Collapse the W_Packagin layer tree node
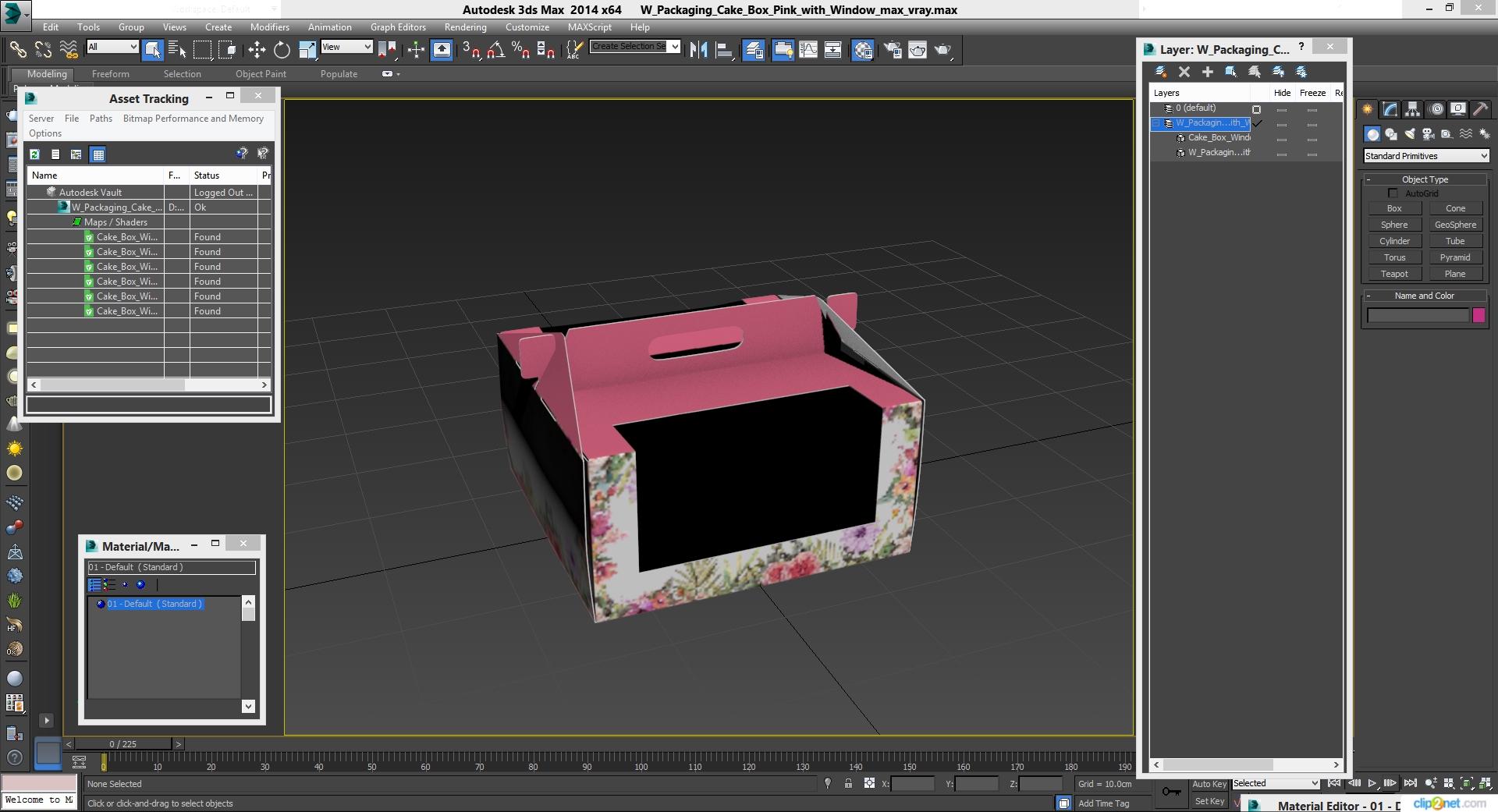Image resolution: width=1498 pixels, height=812 pixels. click(1156, 123)
